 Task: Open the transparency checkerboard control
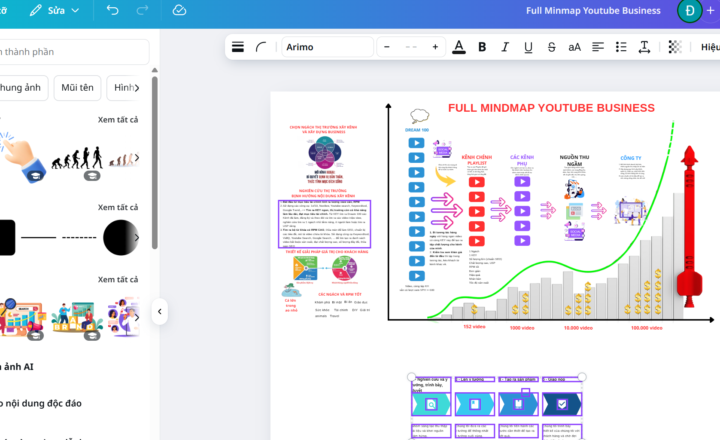(x=675, y=47)
